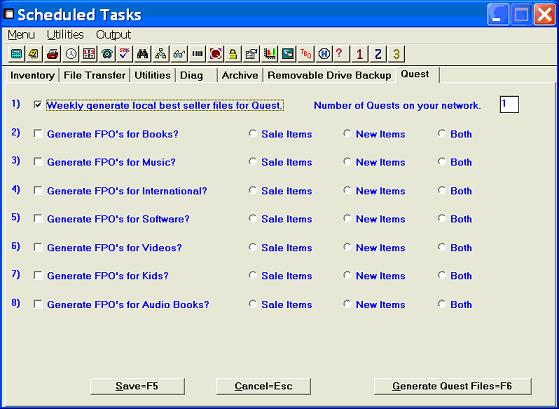
Task: Click the network hierarchy toolbar icon
Action: pos(161,54)
